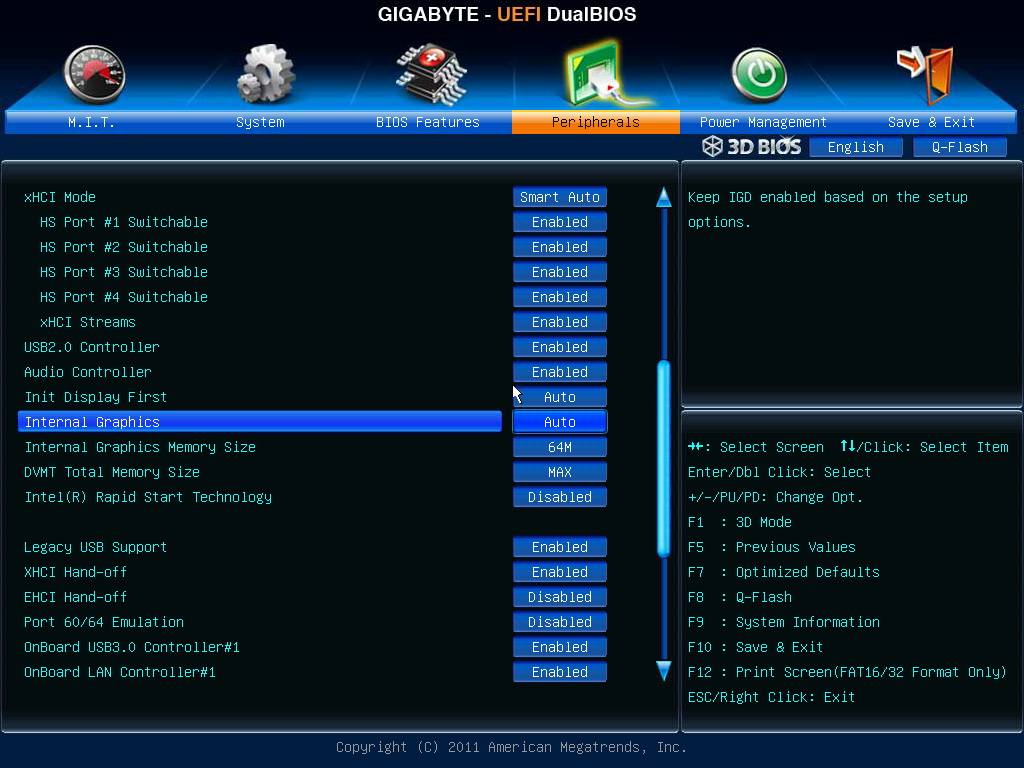The height and width of the screenshot is (768, 1024).
Task: Open the xHCI Mode Smart Auto dropdown
Action: 560,197
